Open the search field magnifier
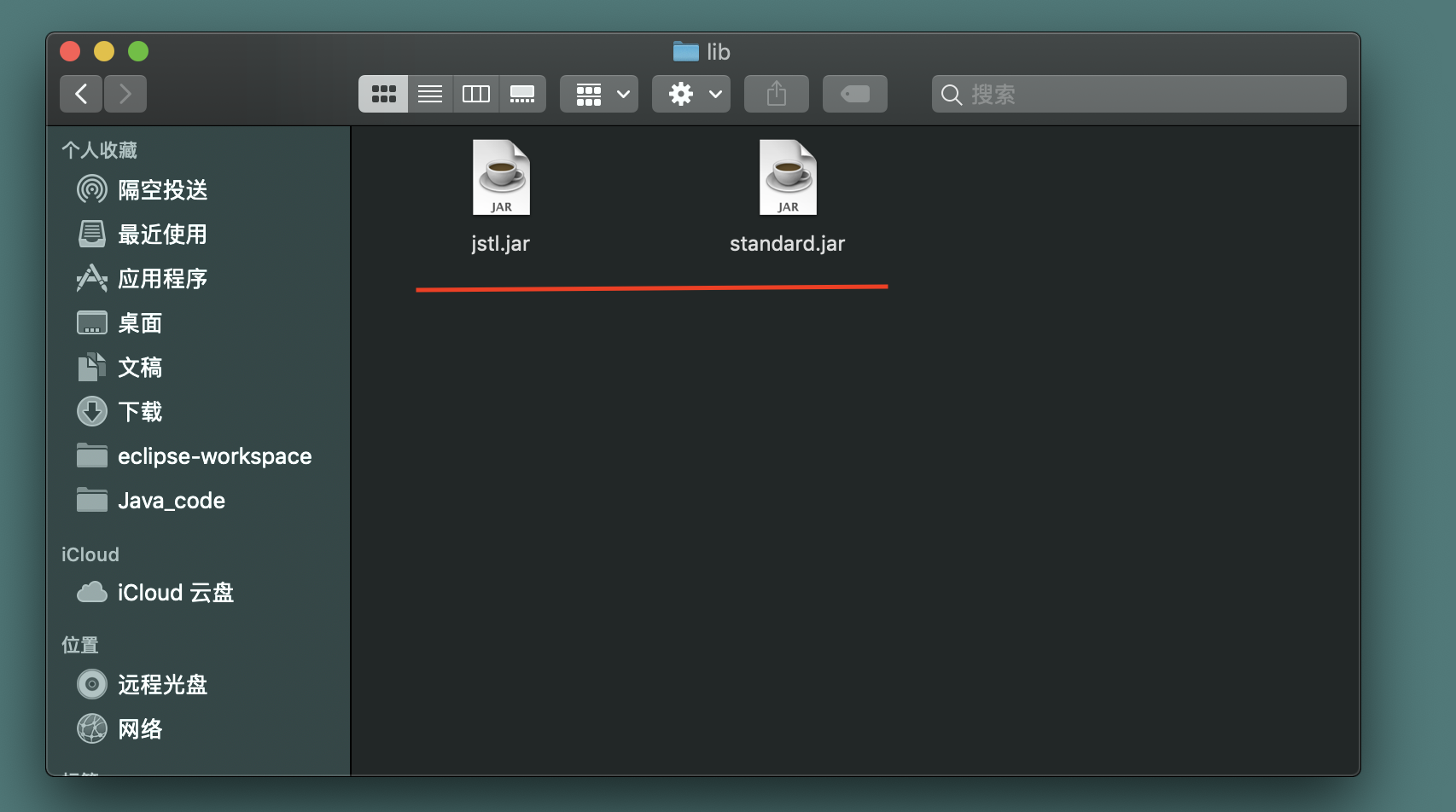The height and width of the screenshot is (812, 1456). tap(951, 95)
